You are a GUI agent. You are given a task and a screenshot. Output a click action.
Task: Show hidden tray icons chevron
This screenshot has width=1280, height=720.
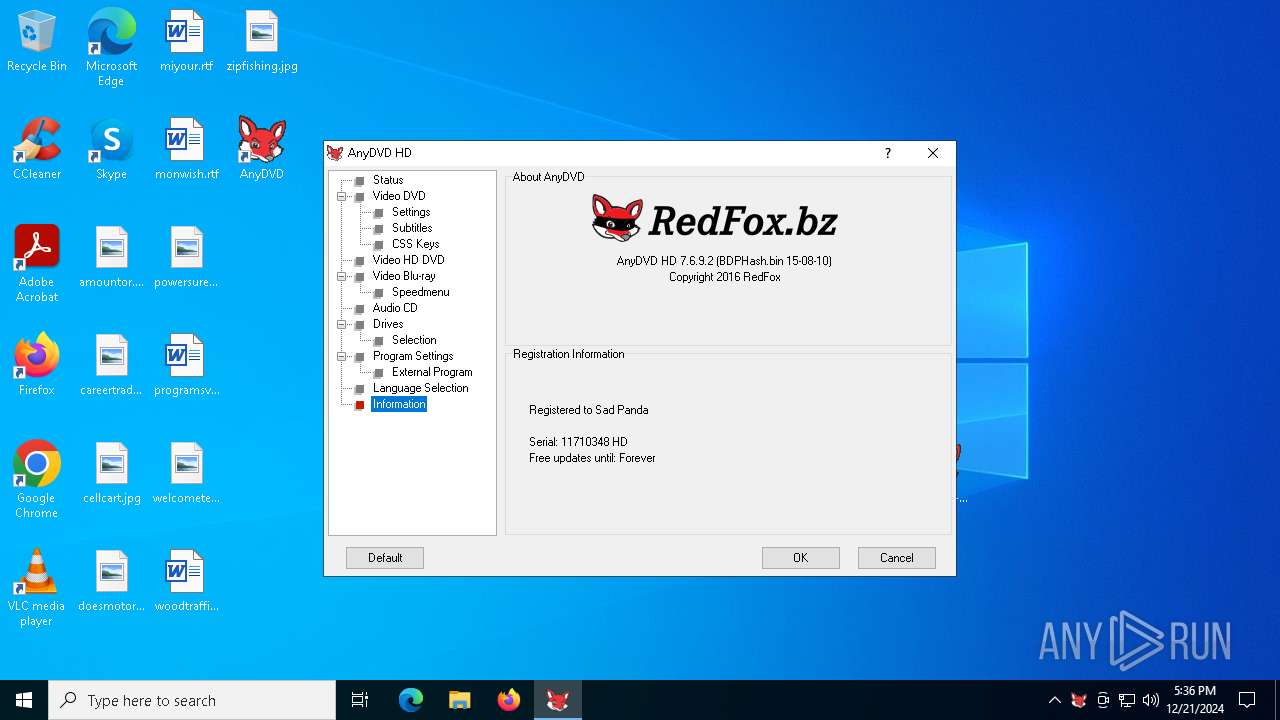1054,700
